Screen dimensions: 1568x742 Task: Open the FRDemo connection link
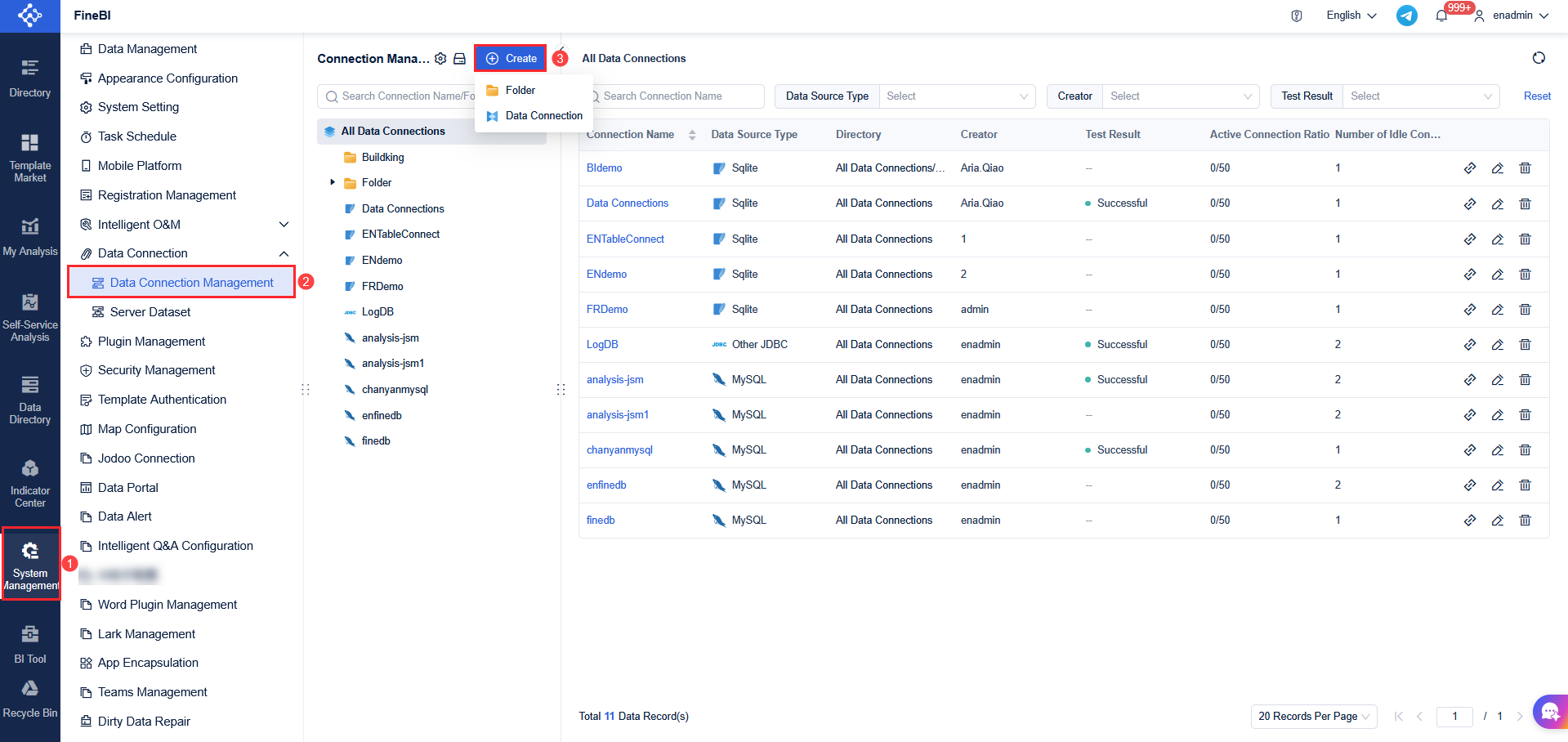point(607,310)
